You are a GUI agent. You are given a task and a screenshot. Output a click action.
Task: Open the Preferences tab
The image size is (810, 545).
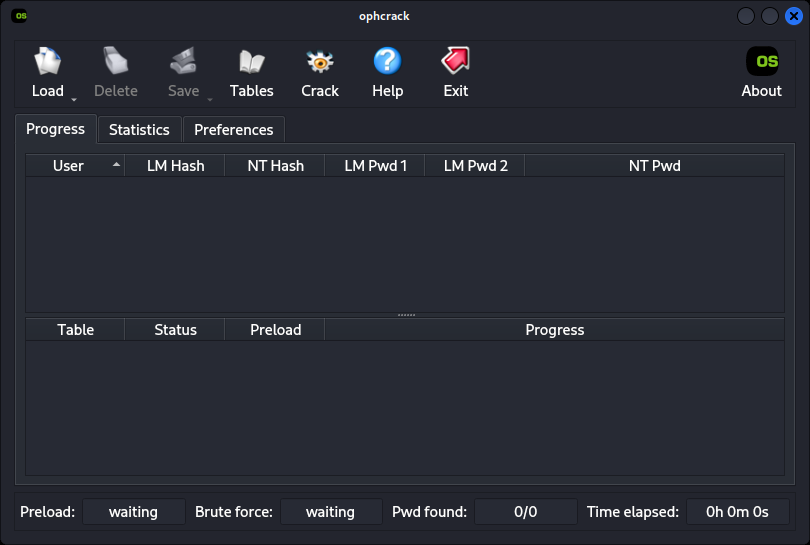pos(233,130)
